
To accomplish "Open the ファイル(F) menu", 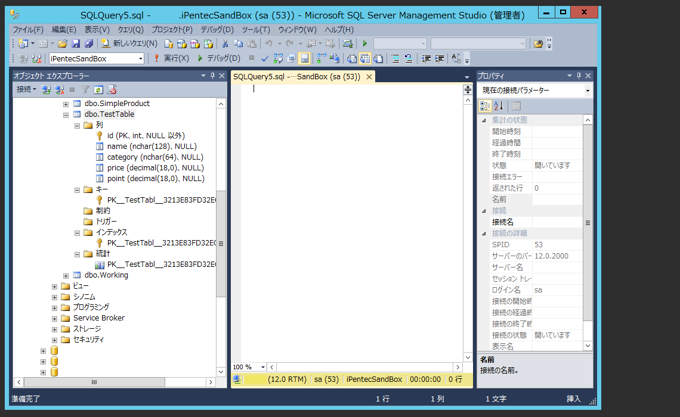I will 28,29.
